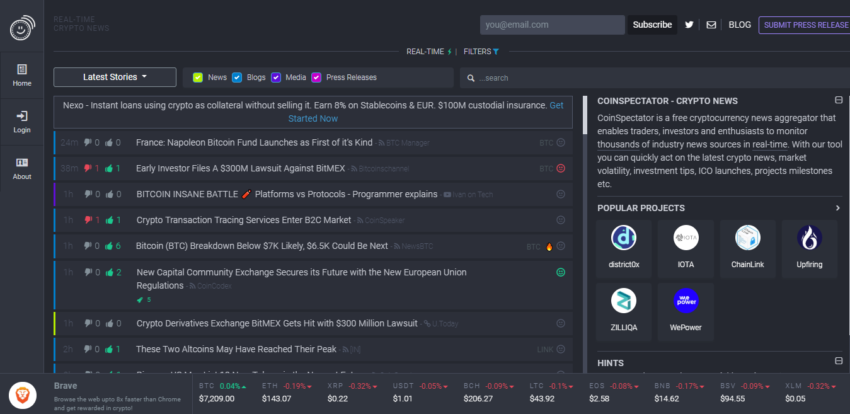
Task: Click the news list vertical scrollbar
Action: 584,115
